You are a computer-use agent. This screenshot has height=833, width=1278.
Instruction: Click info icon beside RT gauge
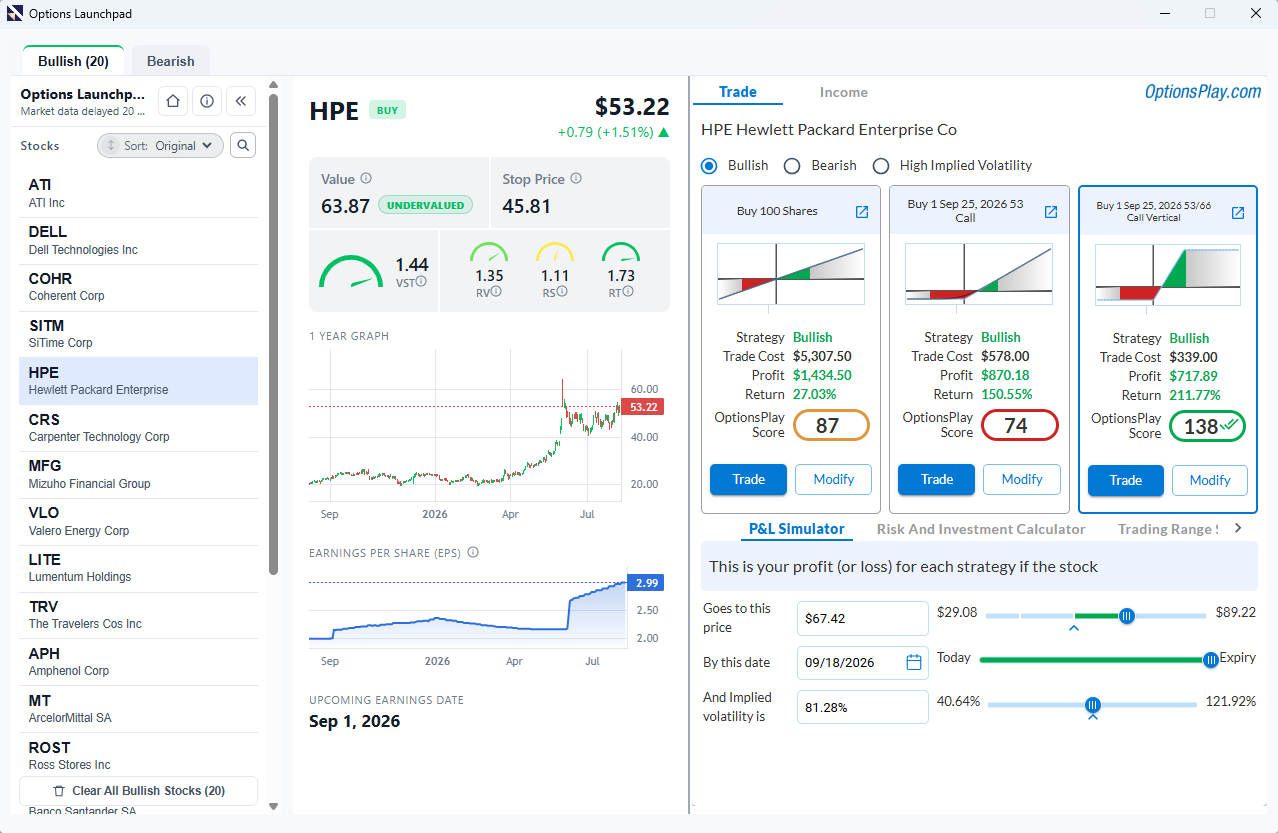click(629, 292)
